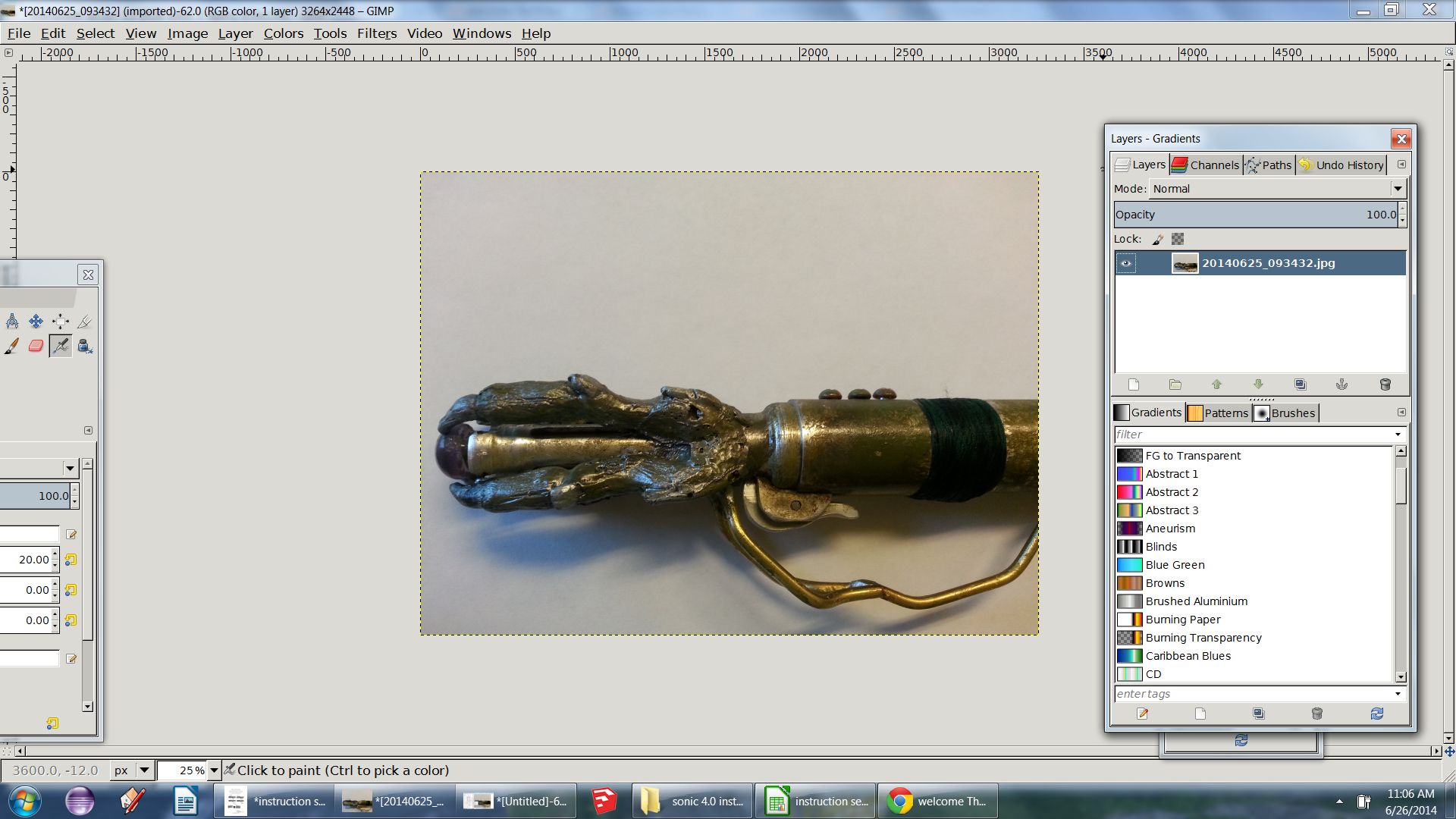The image size is (1456, 819).
Task: Select the Paintbrush tool
Action: tap(11, 346)
